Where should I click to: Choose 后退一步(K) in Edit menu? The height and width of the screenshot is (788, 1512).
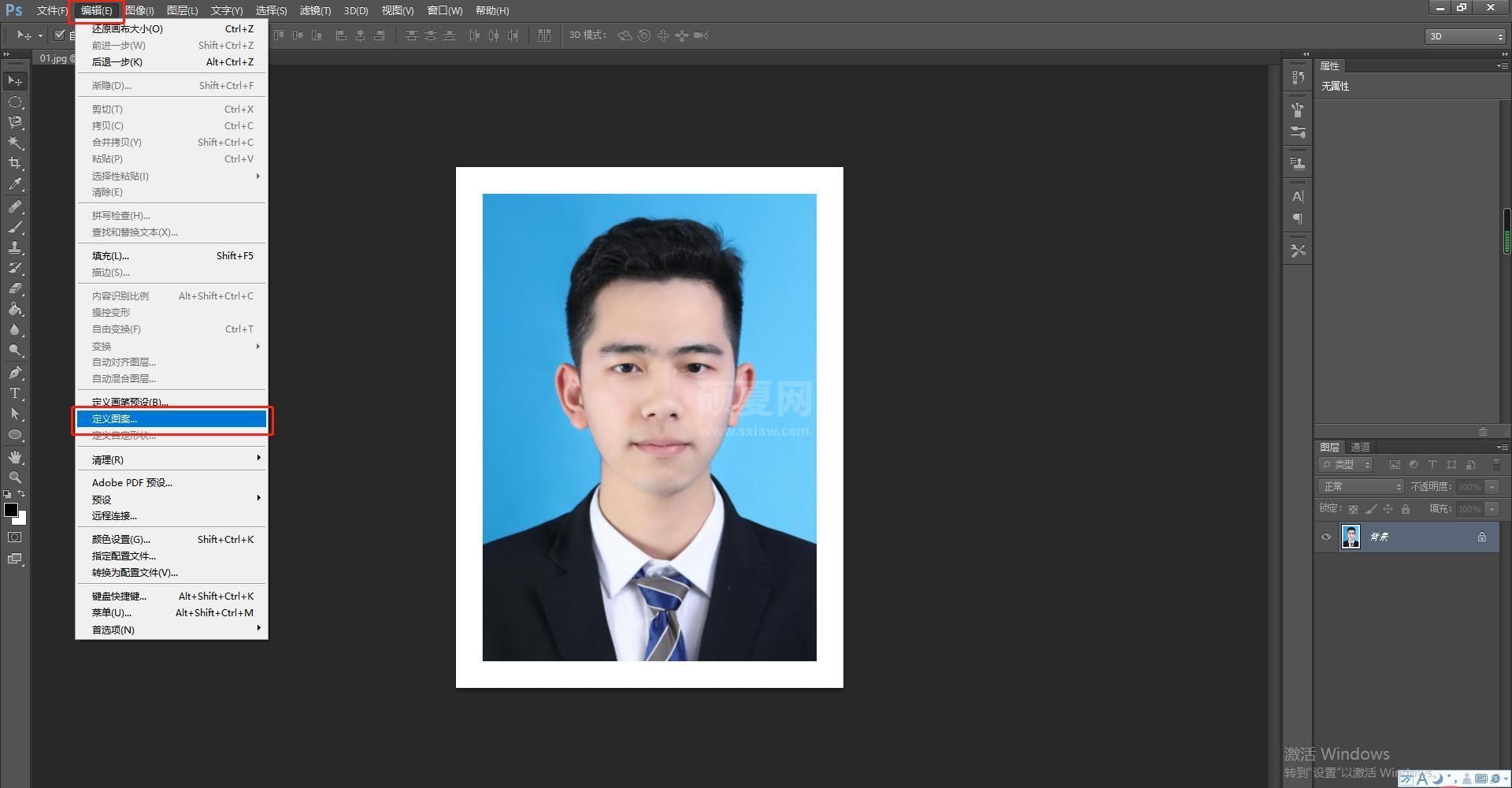click(x=172, y=62)
